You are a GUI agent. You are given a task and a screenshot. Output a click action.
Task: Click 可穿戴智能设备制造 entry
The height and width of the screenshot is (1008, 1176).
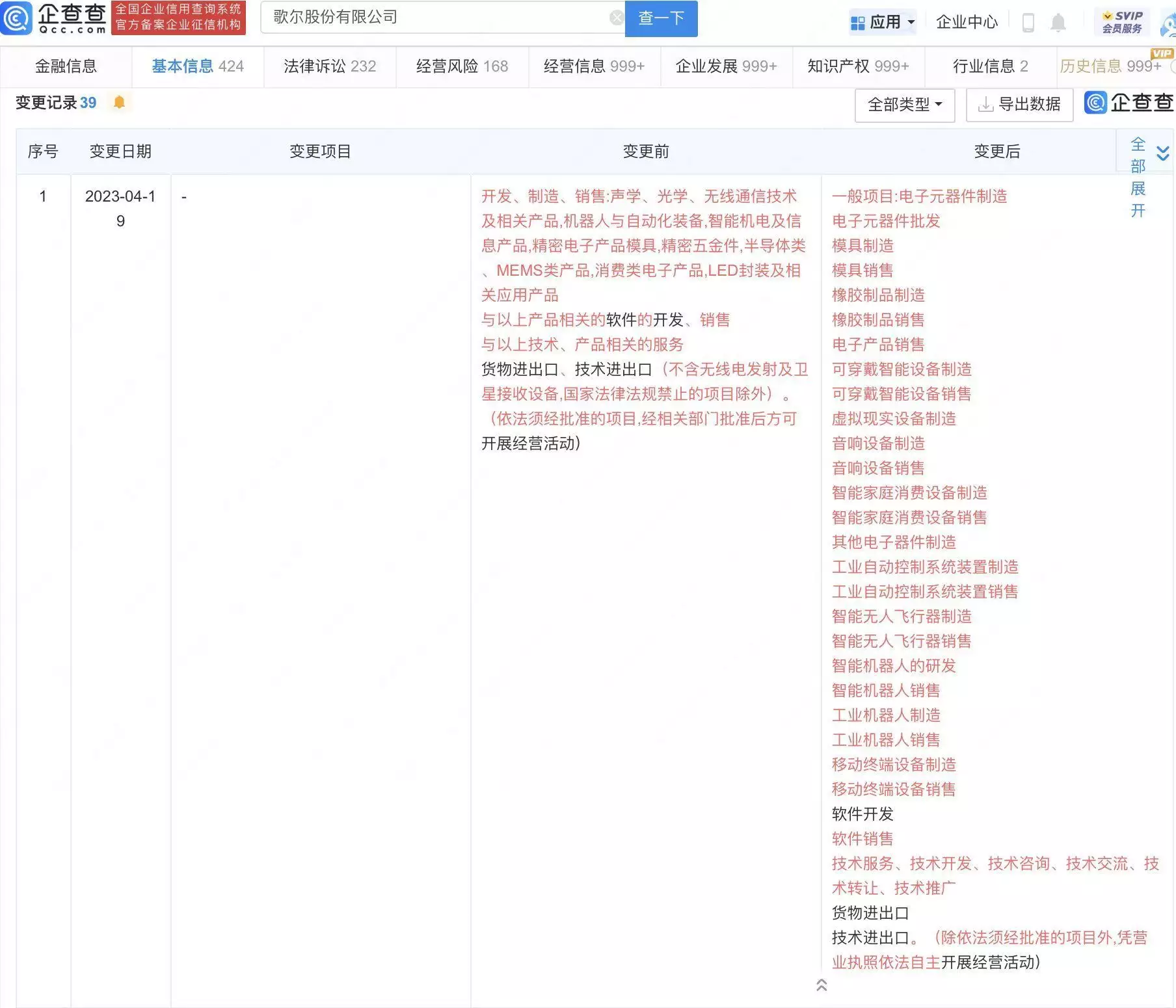tap(902, 369)
